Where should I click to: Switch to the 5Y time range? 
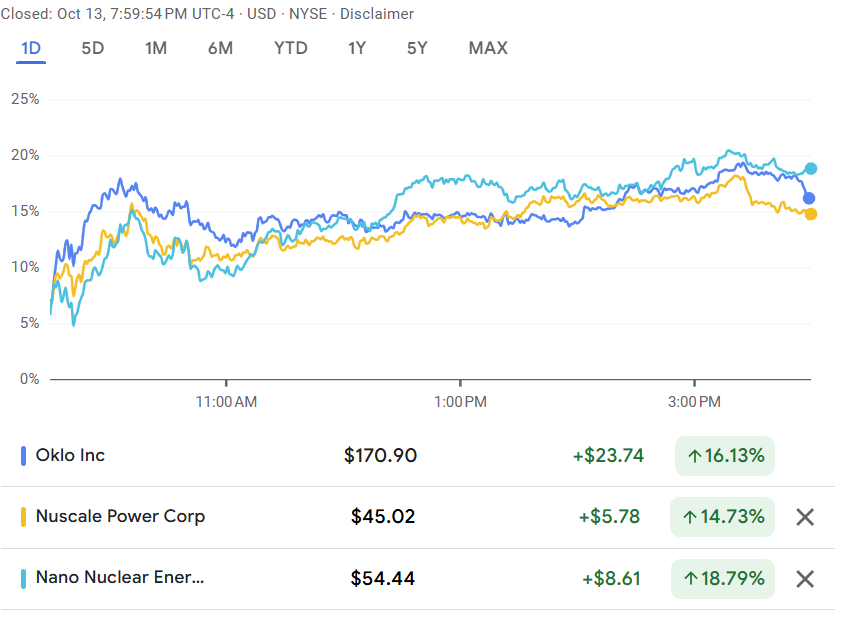coord(417,48)
